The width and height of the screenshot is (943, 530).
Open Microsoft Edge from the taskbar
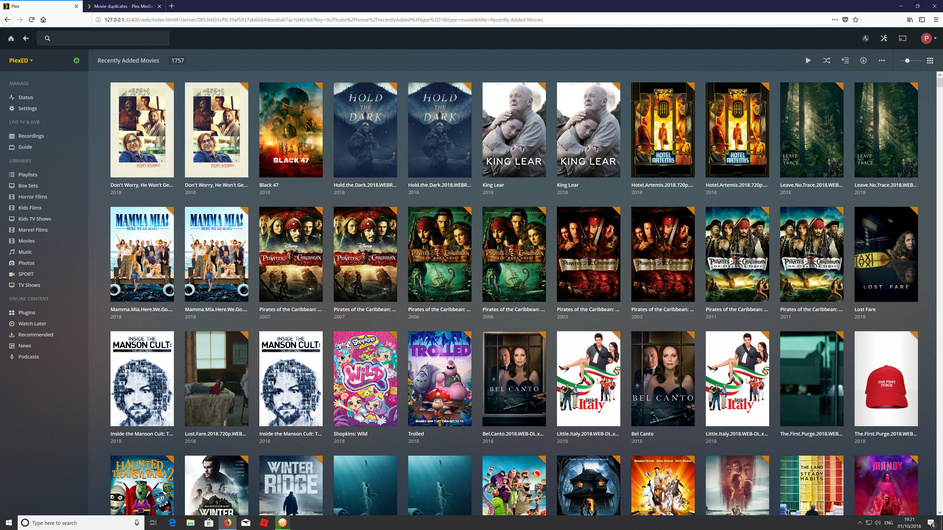(172, 523)
